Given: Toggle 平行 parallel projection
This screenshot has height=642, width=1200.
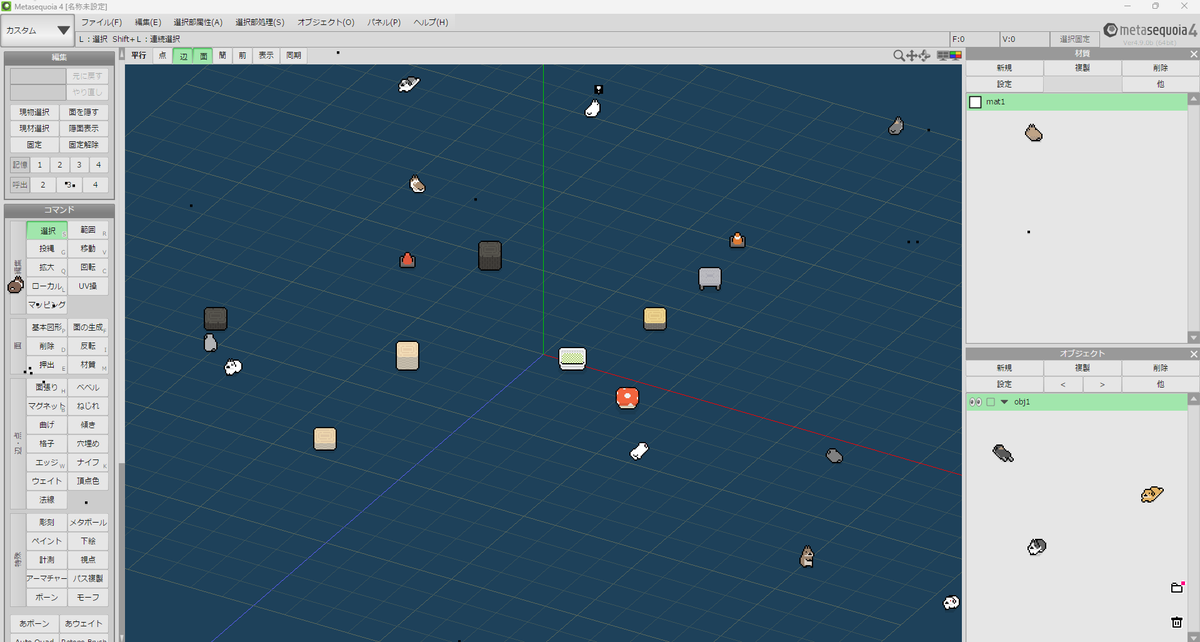Looking at the screenshot, I should click(x=139, y=56).
